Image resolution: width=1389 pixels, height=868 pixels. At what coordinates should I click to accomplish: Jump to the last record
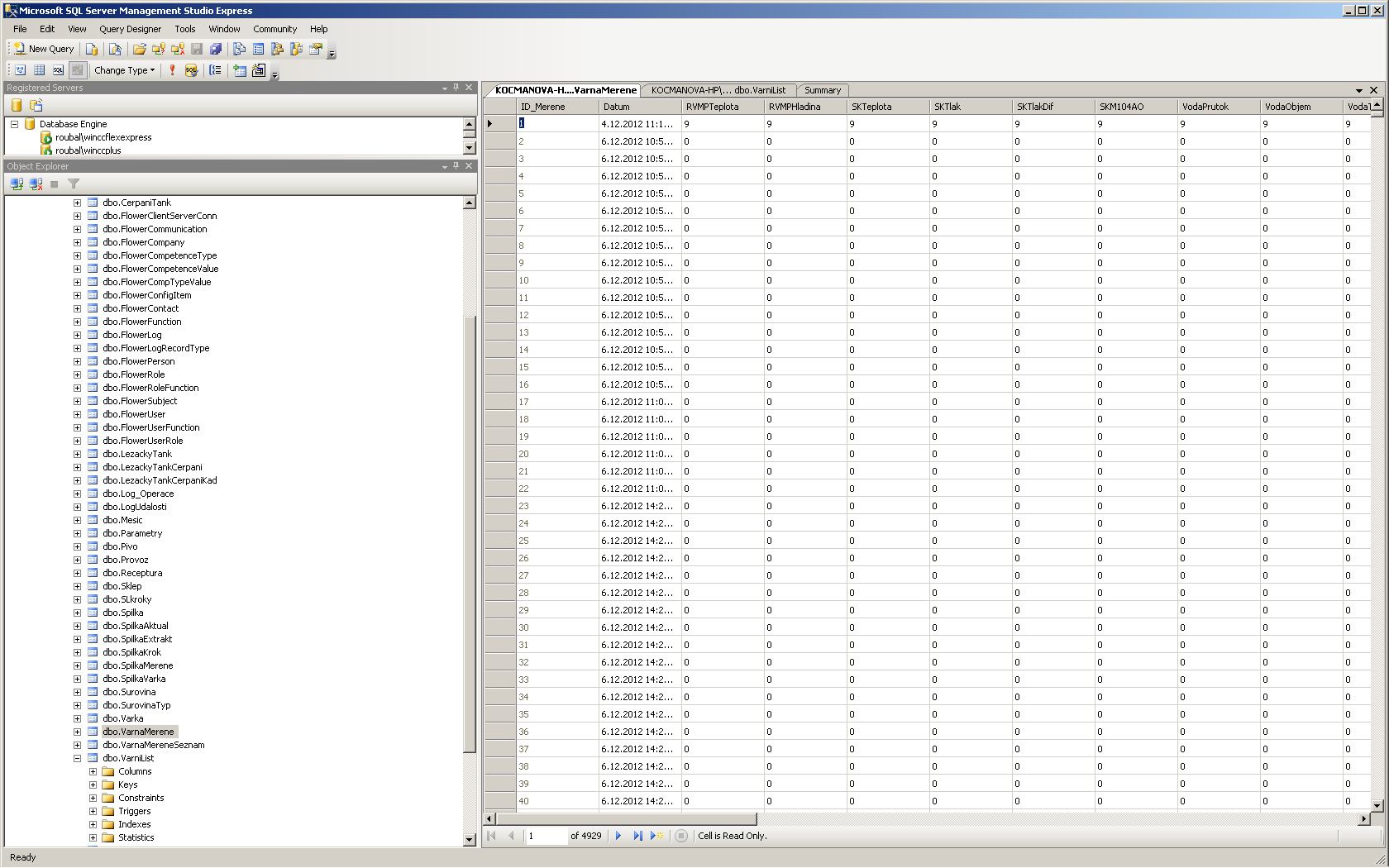637,836
